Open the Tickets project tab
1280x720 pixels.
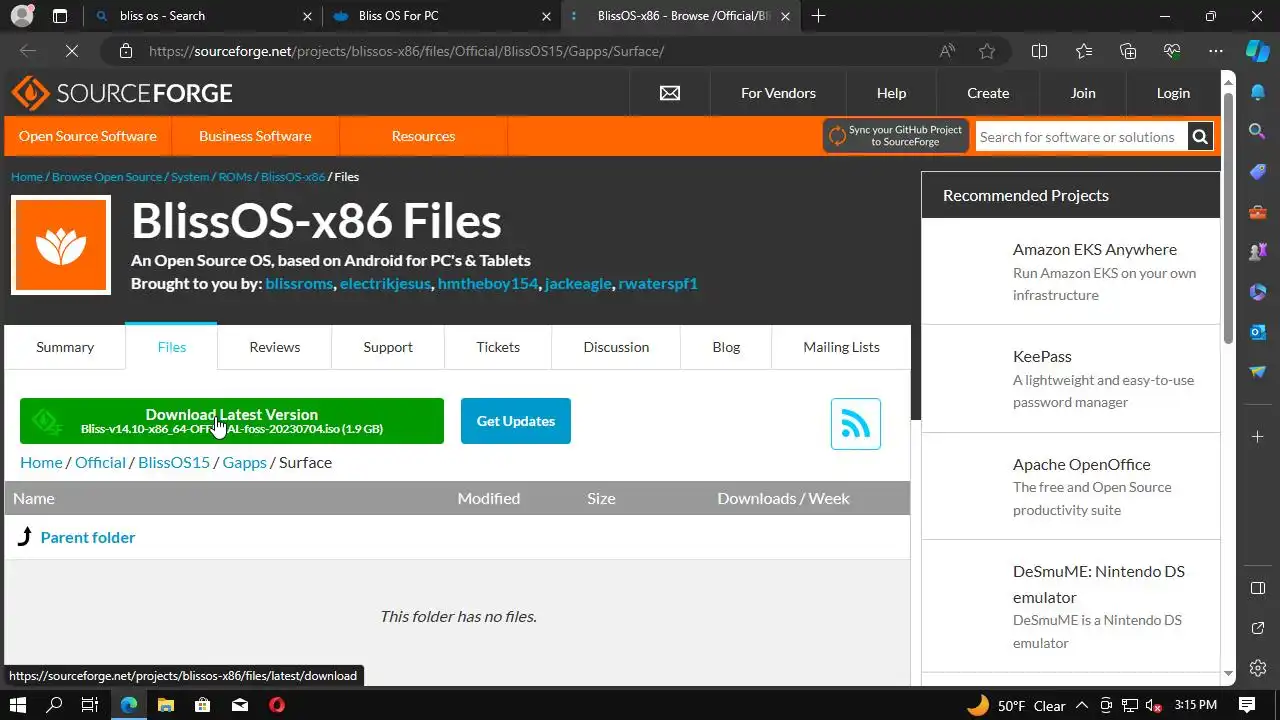pos(498,347)
